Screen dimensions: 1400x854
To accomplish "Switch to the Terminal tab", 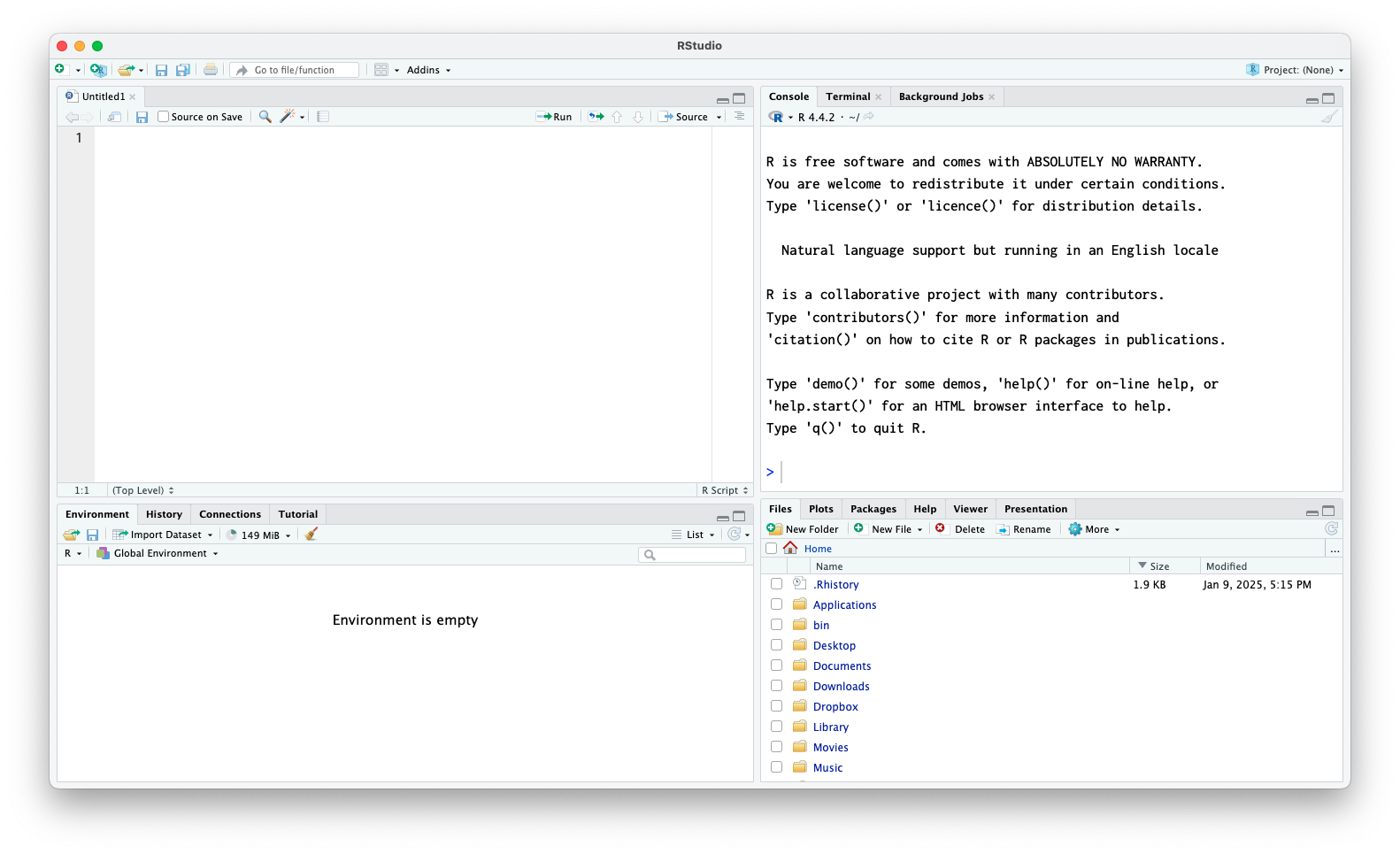I will (x=848, y=96).
